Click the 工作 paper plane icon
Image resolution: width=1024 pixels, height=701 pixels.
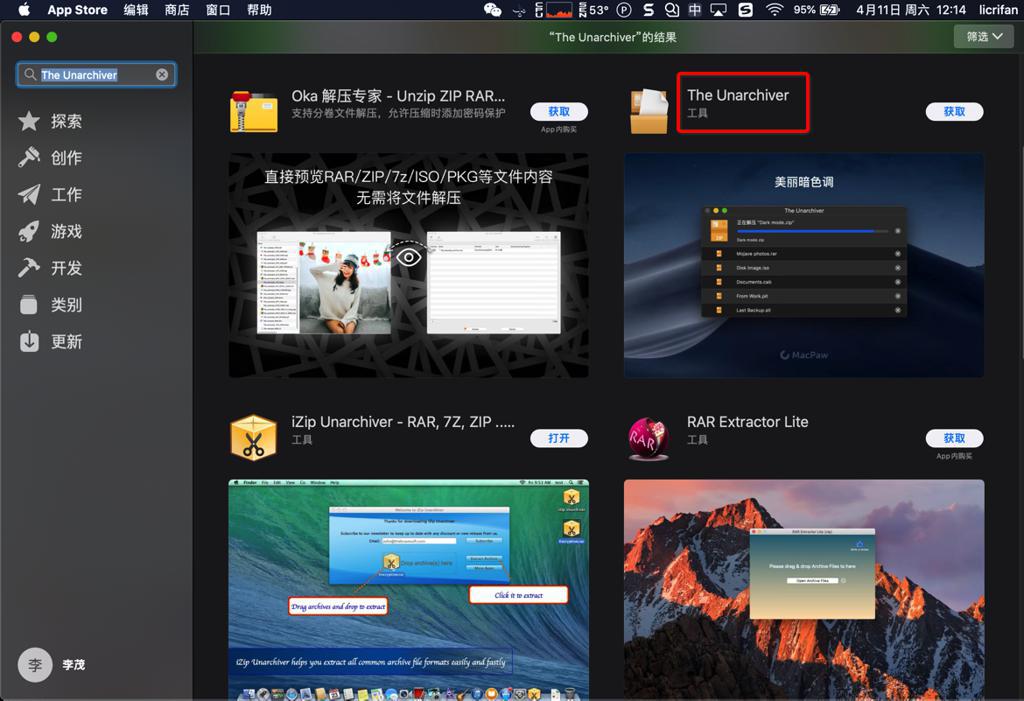click(29, 194)
